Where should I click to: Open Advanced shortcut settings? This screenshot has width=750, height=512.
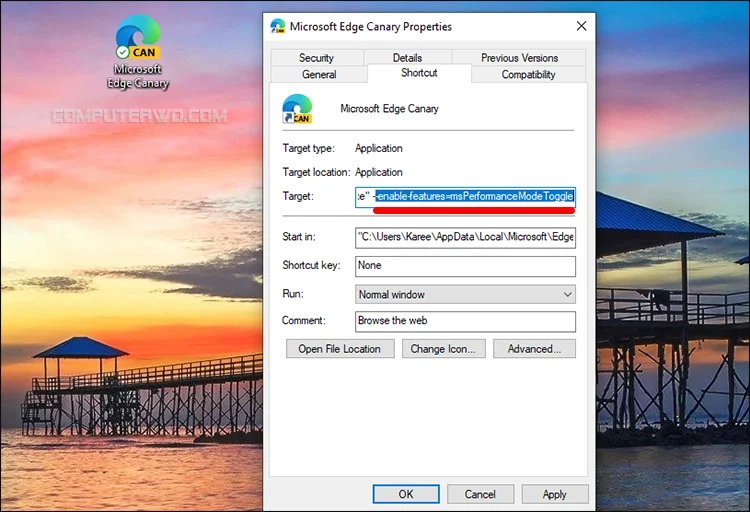[534, 349]
